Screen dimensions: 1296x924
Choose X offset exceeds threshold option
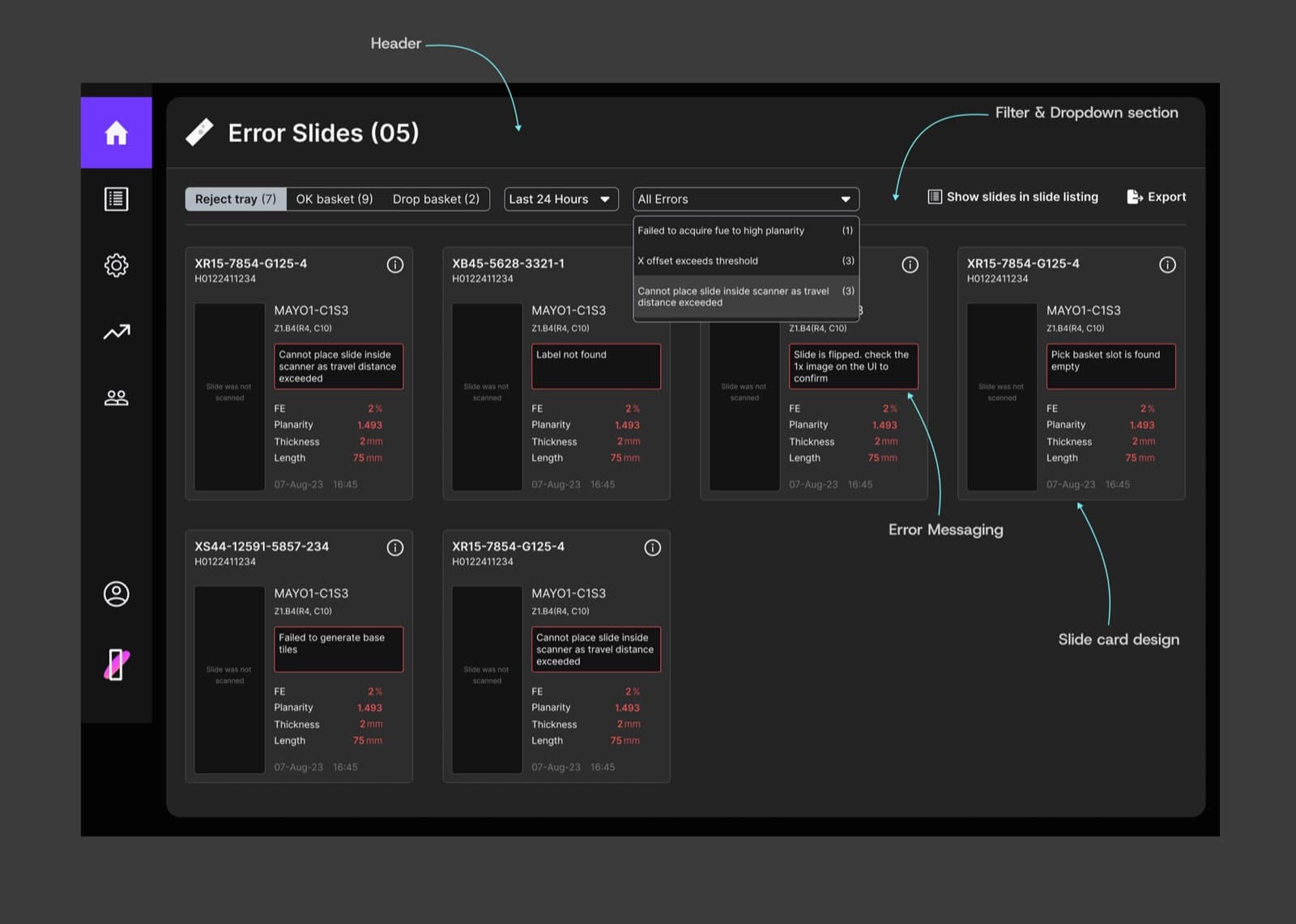(746, 261)
